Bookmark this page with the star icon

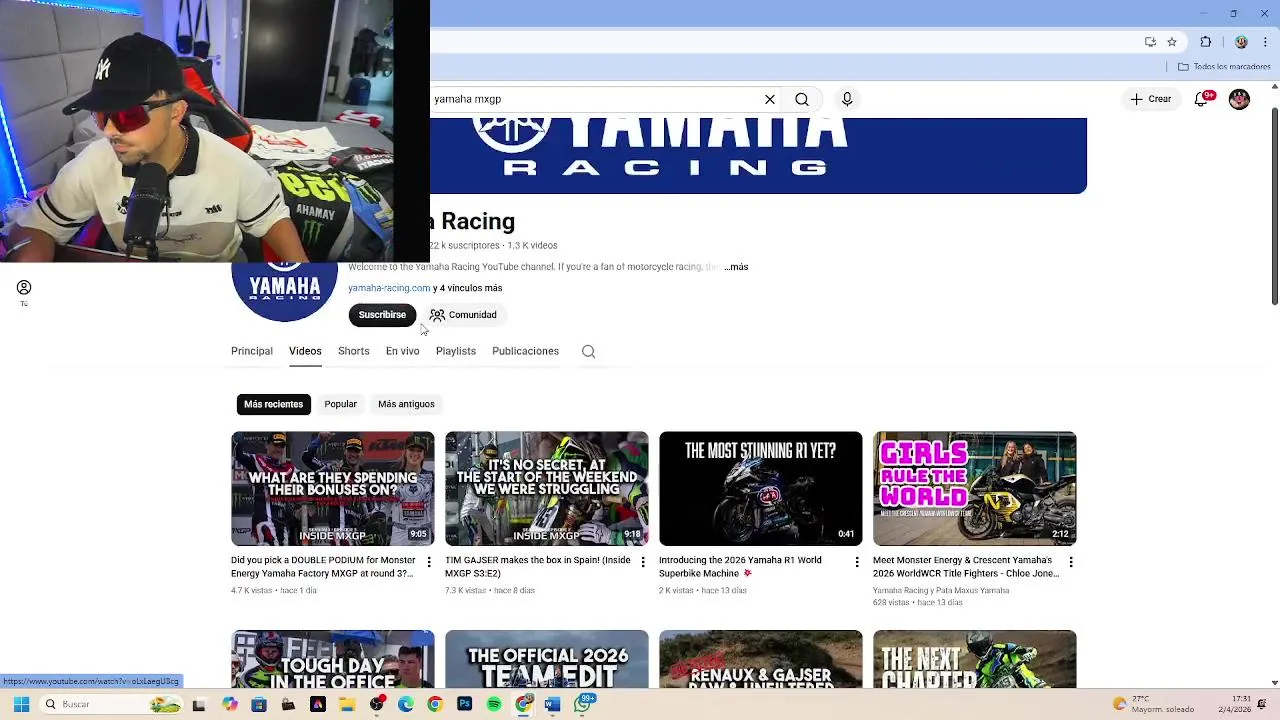point(1172,42)
